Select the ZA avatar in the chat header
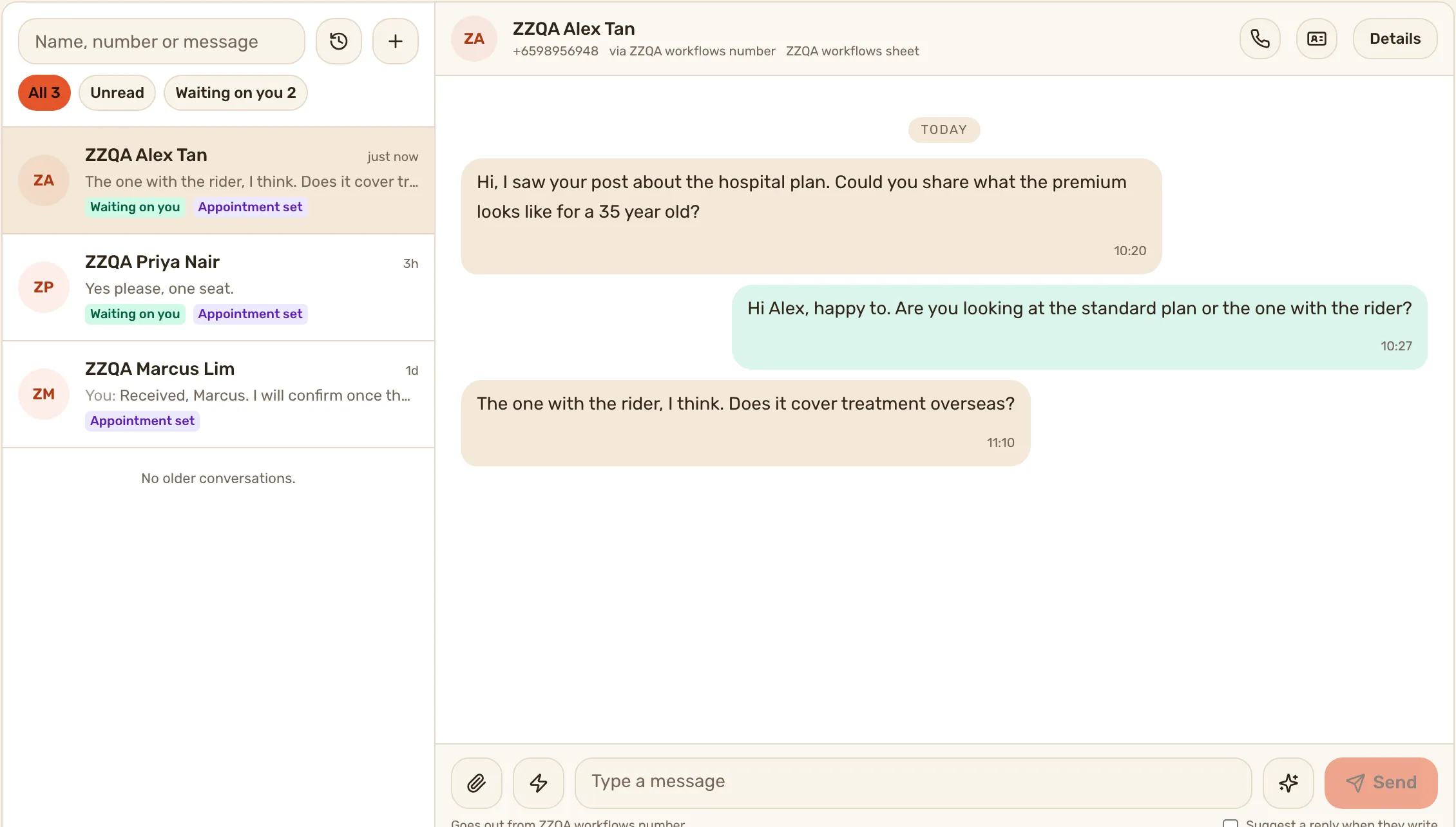Viewport: 1456px width, 827px height. coord(474,39)
